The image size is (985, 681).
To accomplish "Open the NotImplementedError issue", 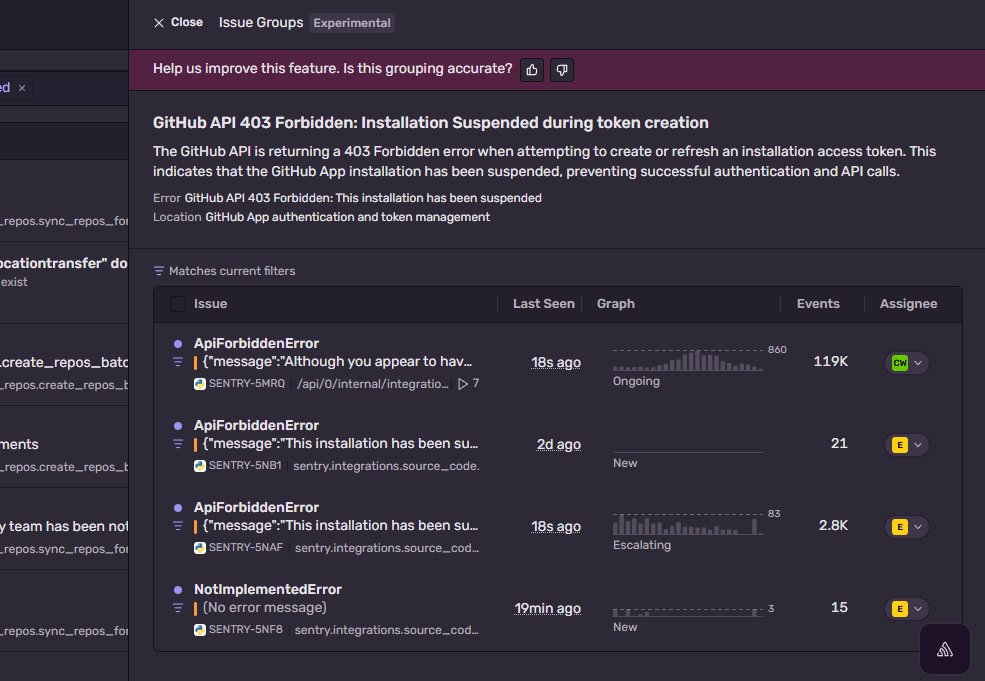I will pyautogui.click(x=268, y=589).
